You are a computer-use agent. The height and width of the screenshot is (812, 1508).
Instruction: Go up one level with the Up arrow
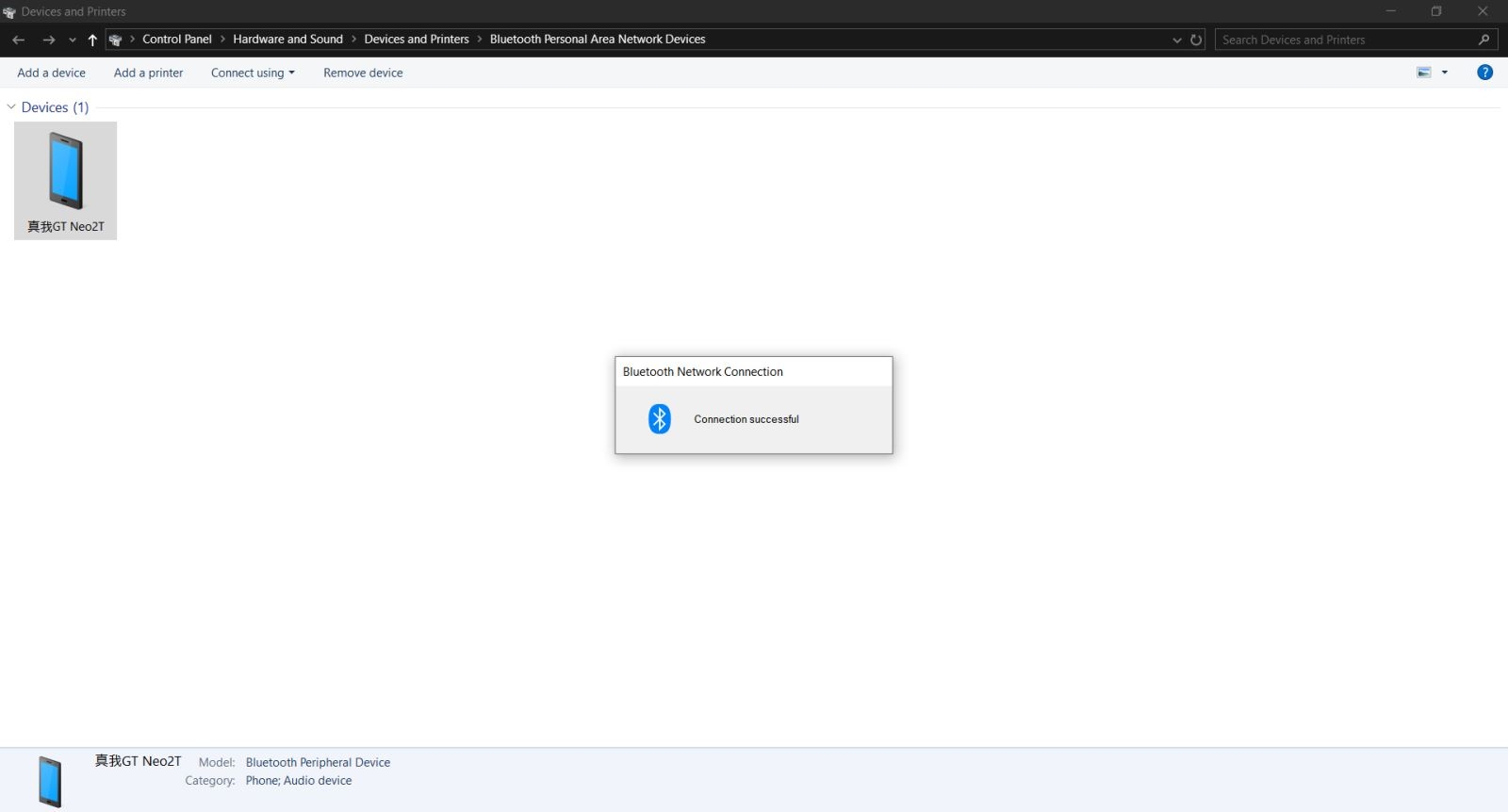[x=92, y=40]
